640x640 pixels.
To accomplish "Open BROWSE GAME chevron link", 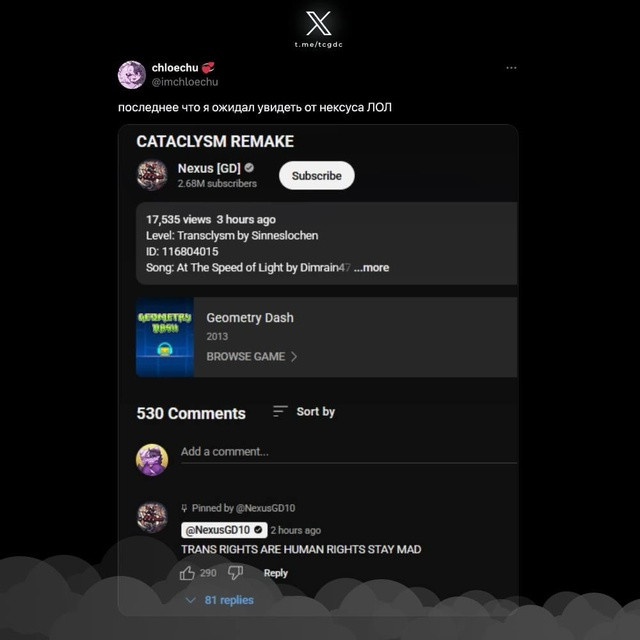I will coord(252,356).
